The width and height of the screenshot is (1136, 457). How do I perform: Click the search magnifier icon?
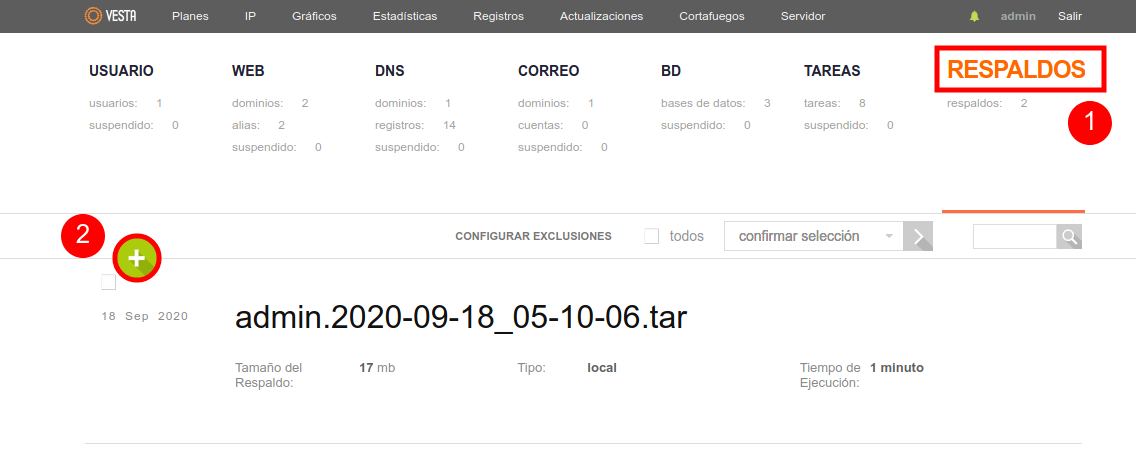pyautogui.click(x=1069, y=236)
